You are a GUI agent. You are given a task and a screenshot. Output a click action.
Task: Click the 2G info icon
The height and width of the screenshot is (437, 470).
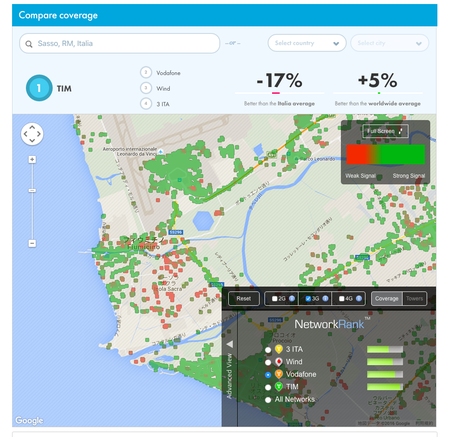(x=292, y=299)
